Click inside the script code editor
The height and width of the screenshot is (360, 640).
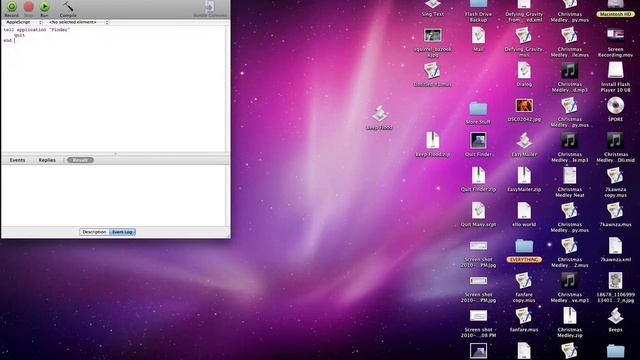pos(113,89)
